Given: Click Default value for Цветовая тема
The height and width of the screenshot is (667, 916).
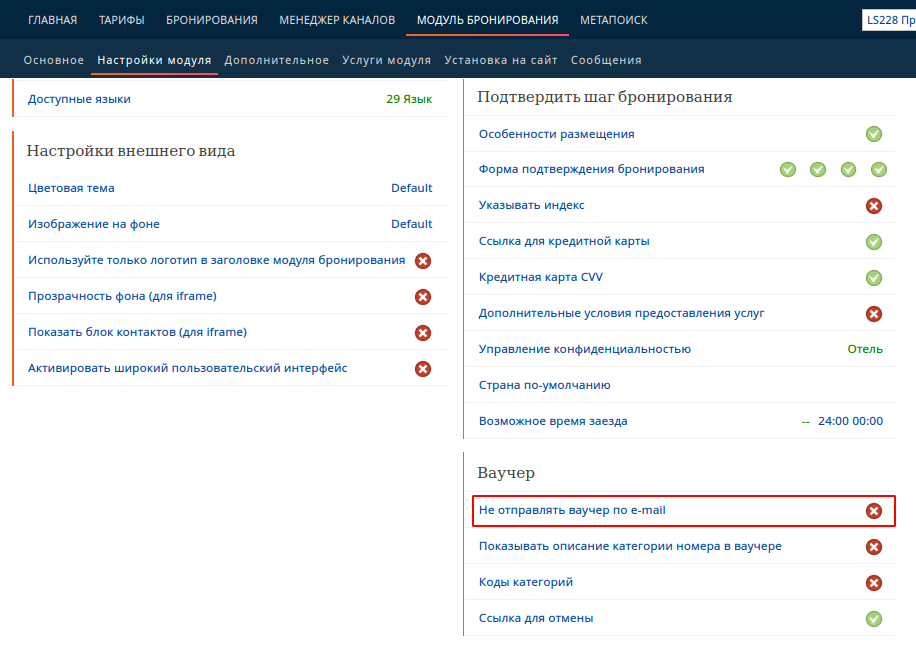Looking at the screenshot, I should (x=411, y=188).
